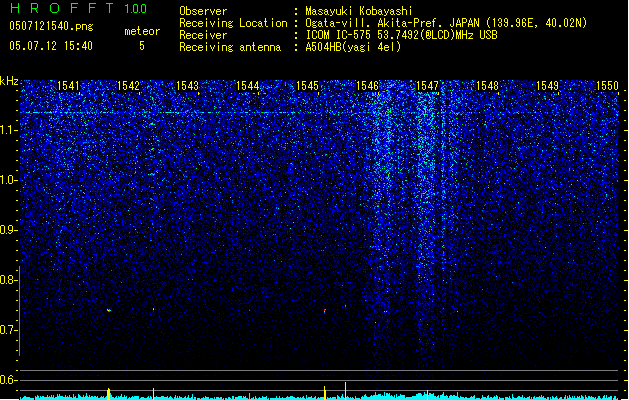The height and width of the screenshot is (400, 629).
Task: Click the 1541 time marker
Action: click(68, 86)
